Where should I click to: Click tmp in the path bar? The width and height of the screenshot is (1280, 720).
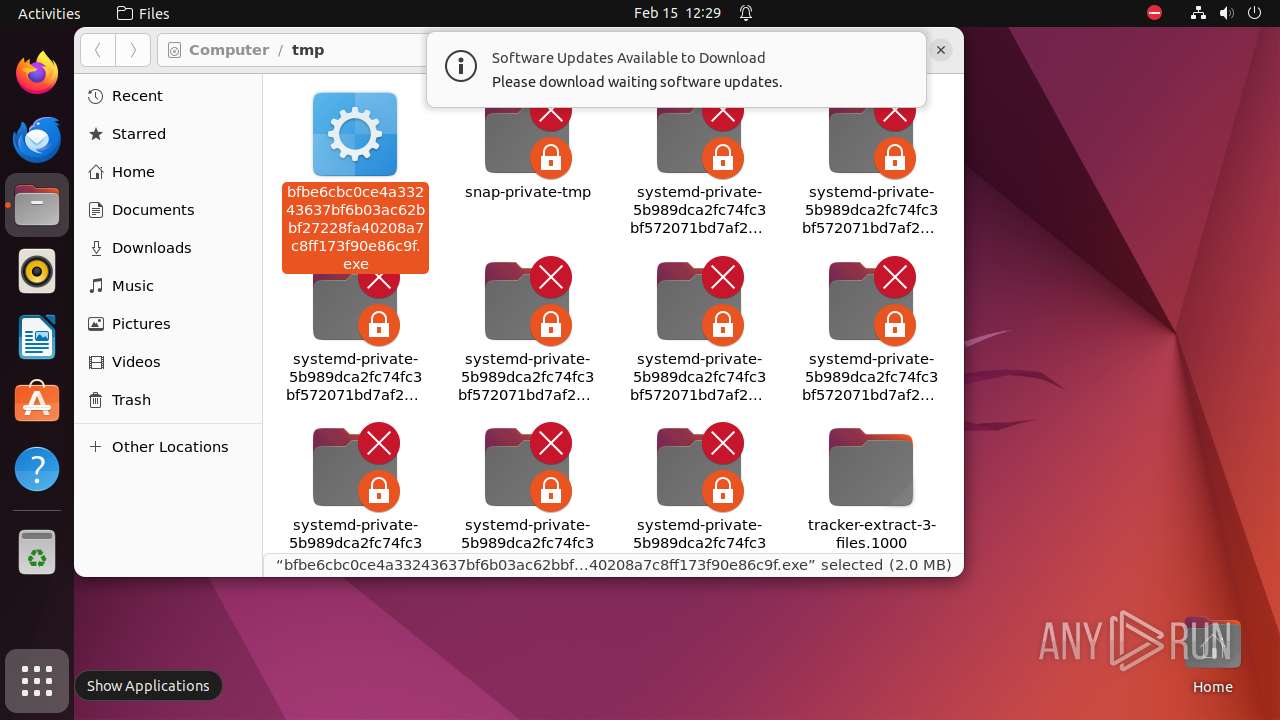coord(308,50)
